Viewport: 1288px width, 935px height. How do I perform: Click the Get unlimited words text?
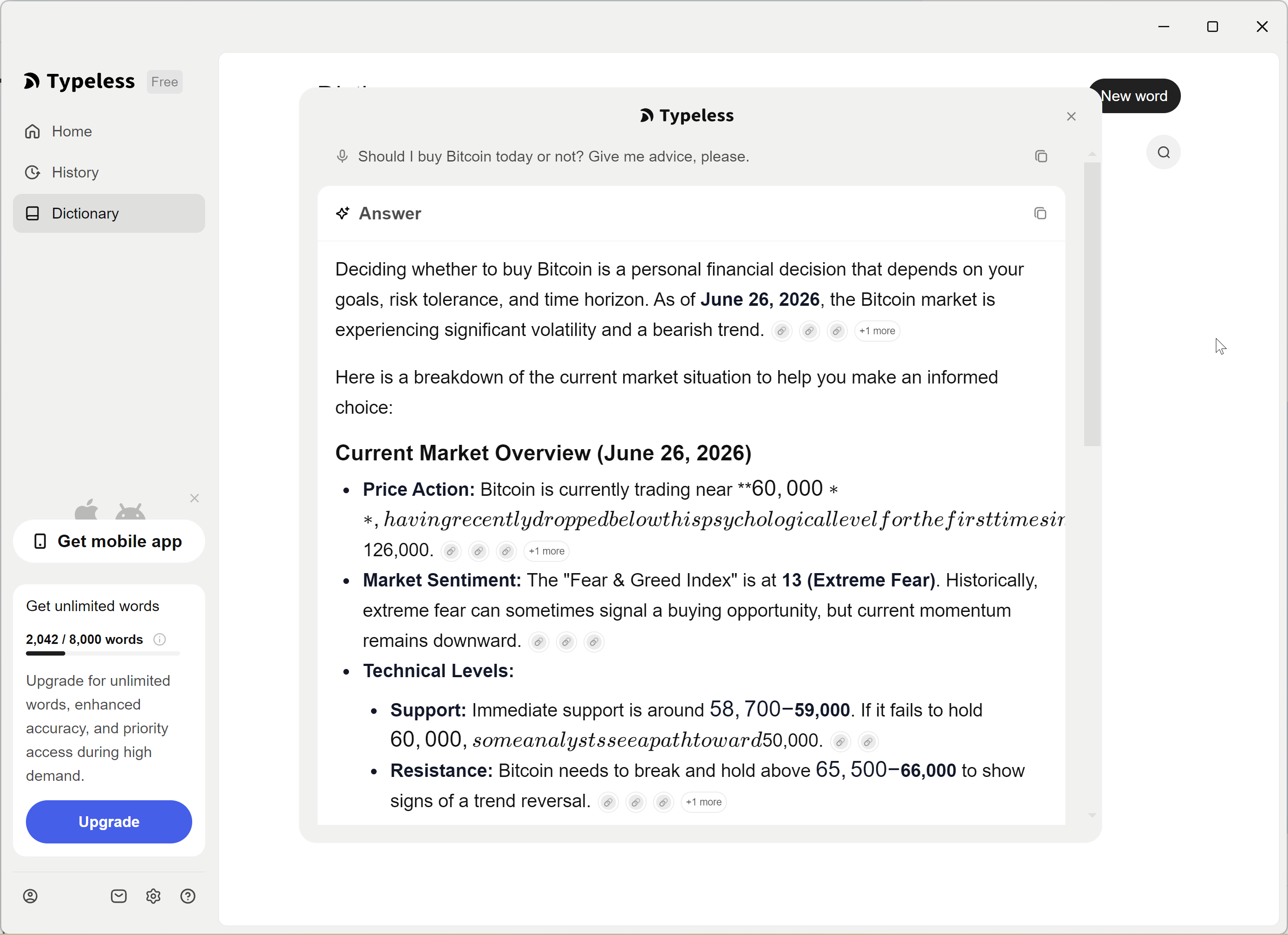coord(92,606)
